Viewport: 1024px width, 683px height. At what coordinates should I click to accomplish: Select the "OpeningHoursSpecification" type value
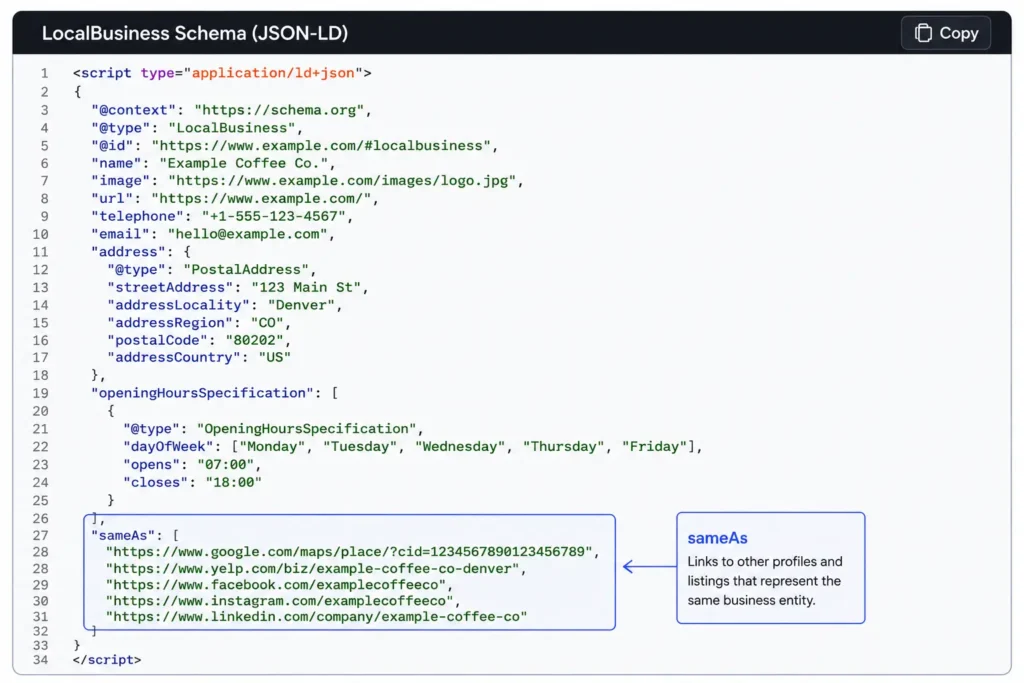[x=307, y=429]
